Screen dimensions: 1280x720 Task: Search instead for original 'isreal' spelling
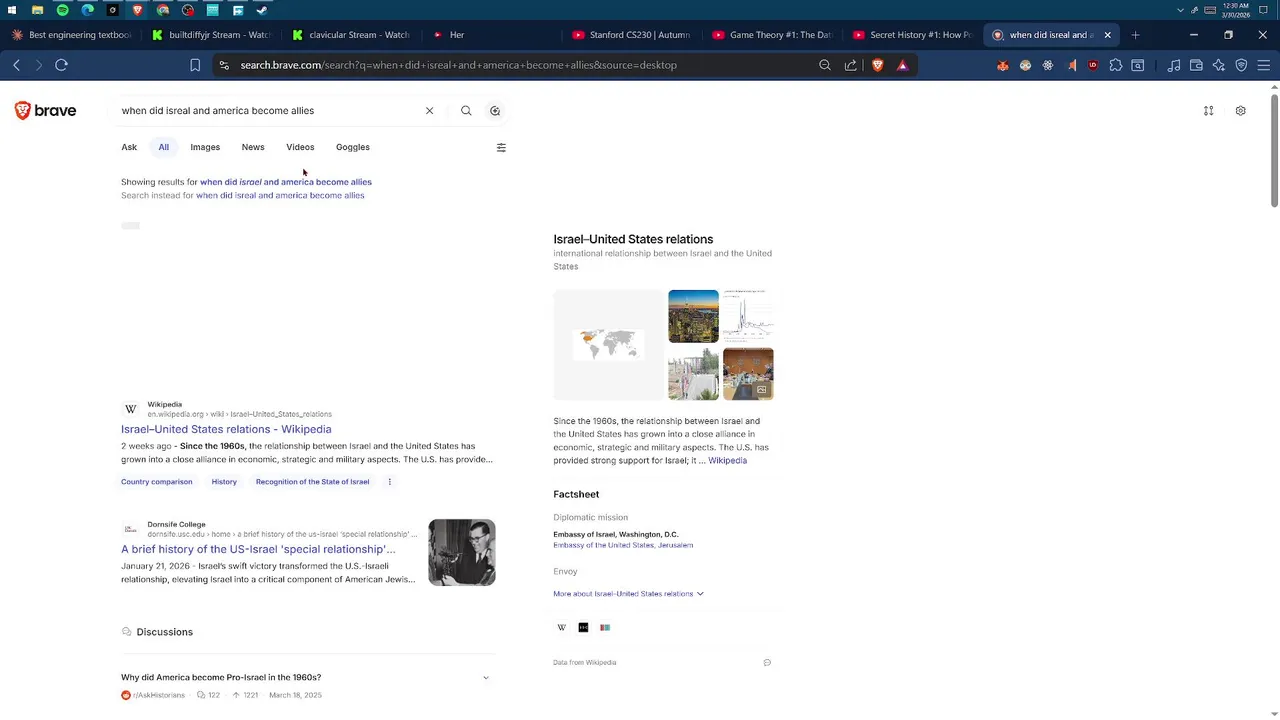pos(280,196)
